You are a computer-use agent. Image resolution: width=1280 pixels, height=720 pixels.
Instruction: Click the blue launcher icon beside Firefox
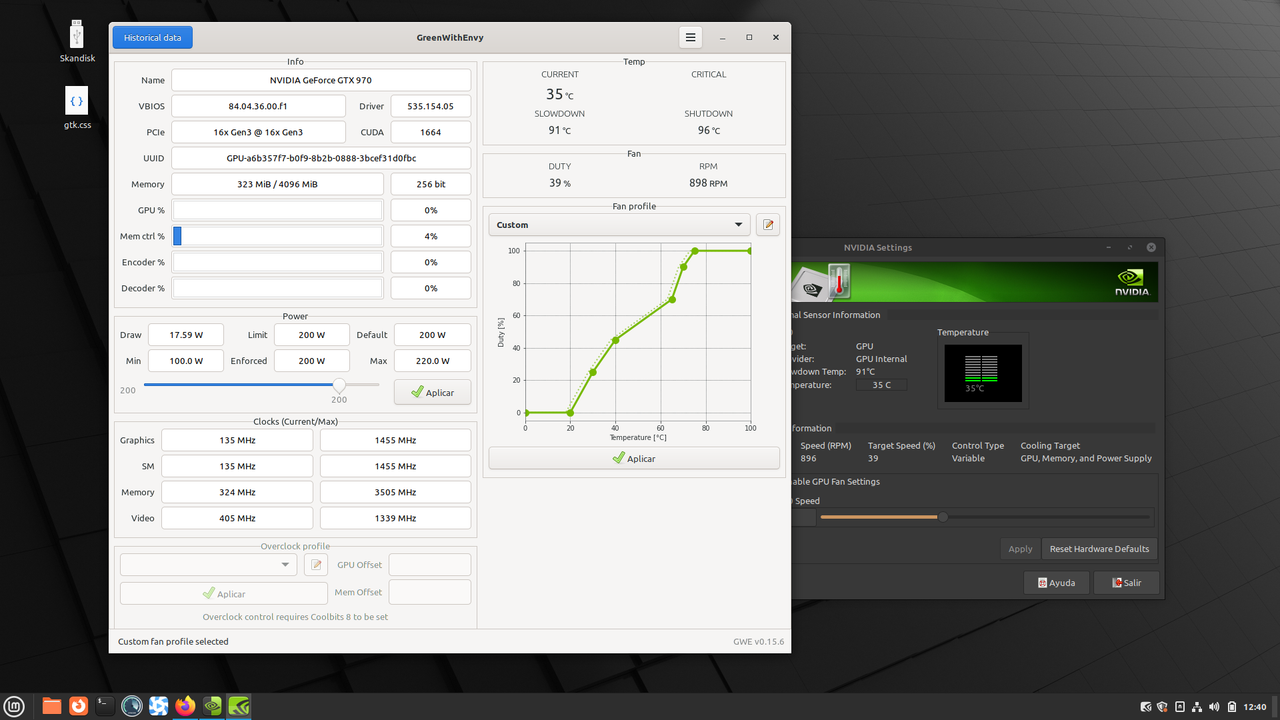(x=158, y=706)
